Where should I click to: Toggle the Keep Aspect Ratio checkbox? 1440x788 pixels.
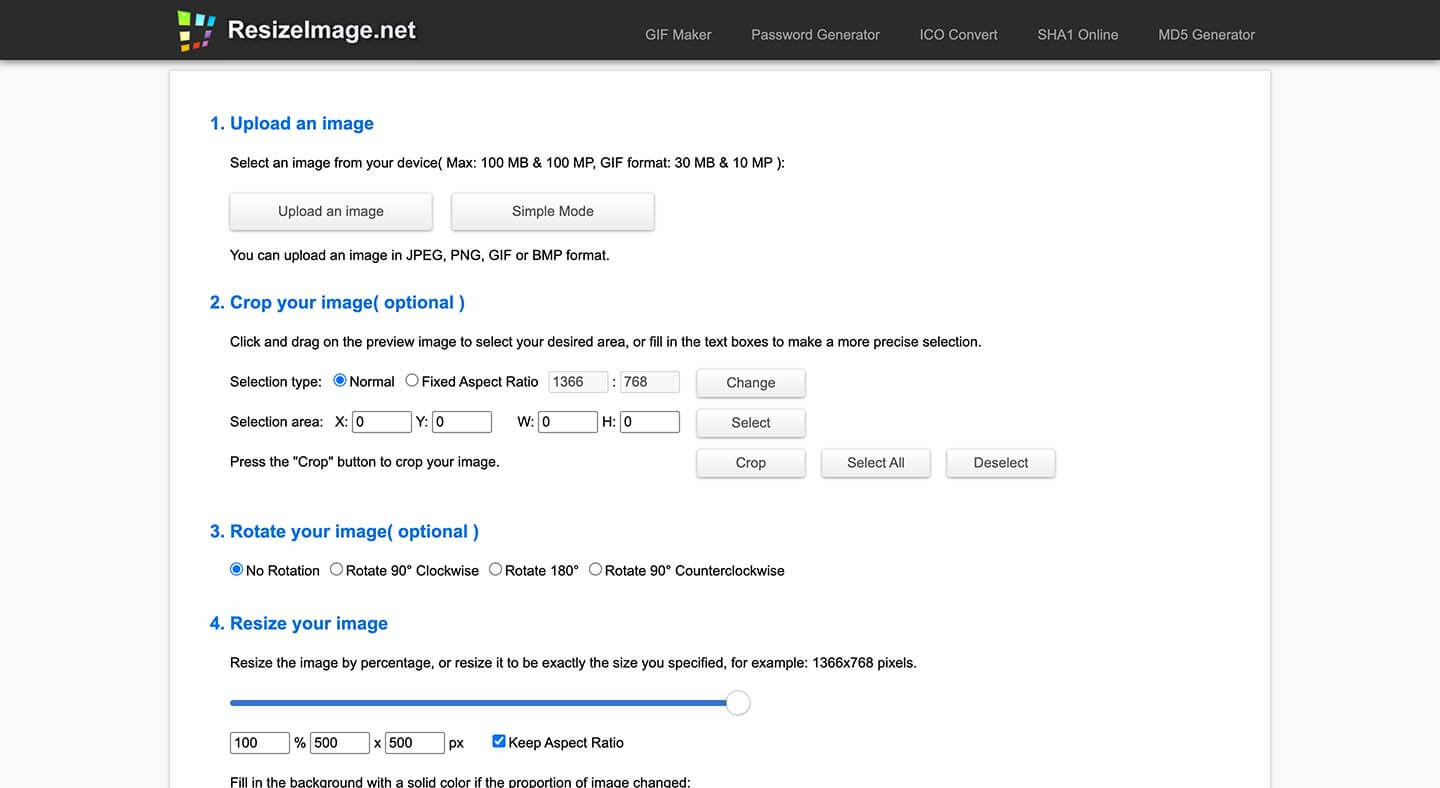(499, 741)
